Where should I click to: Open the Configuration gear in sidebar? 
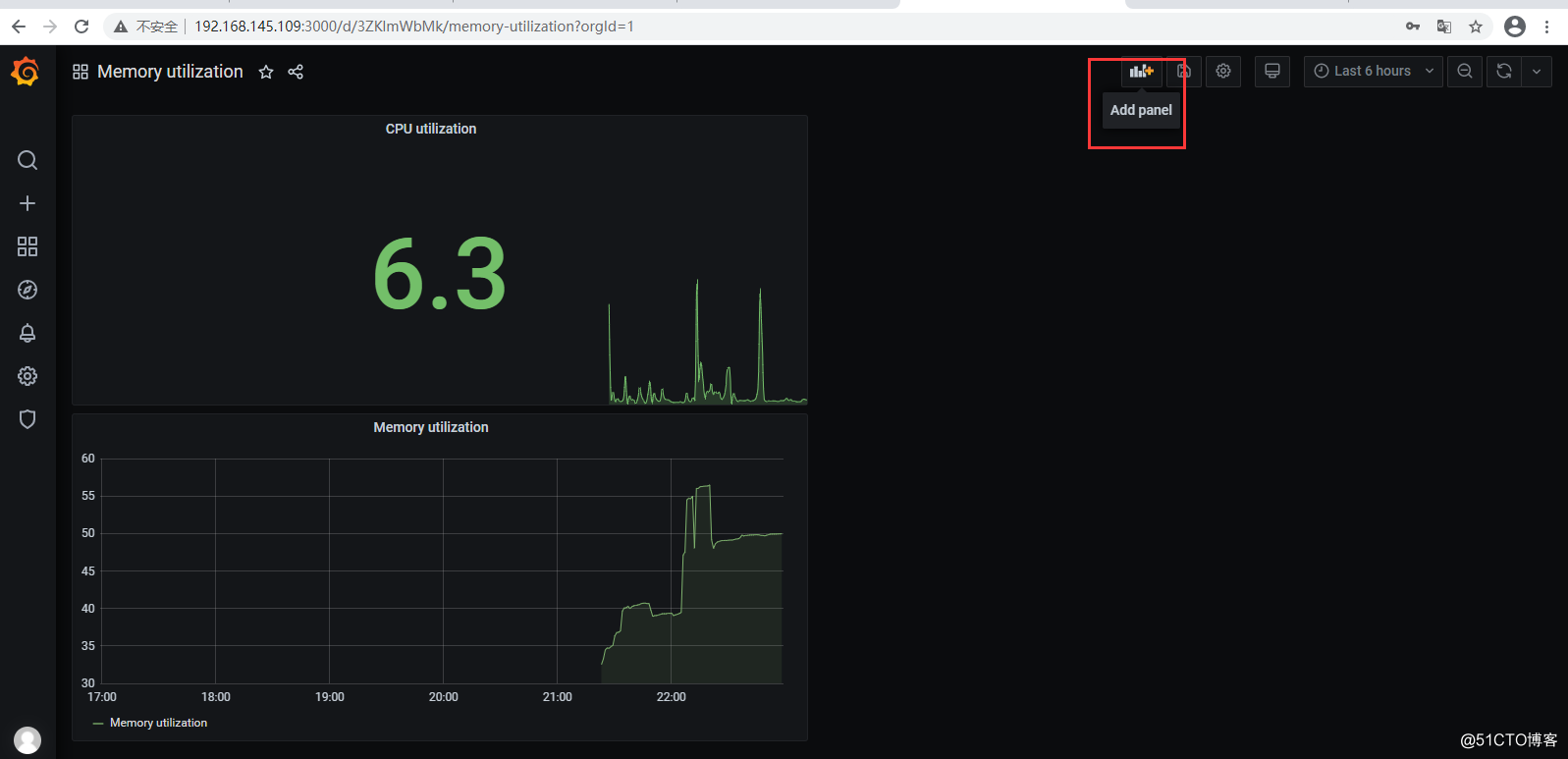tap(27, 376)
